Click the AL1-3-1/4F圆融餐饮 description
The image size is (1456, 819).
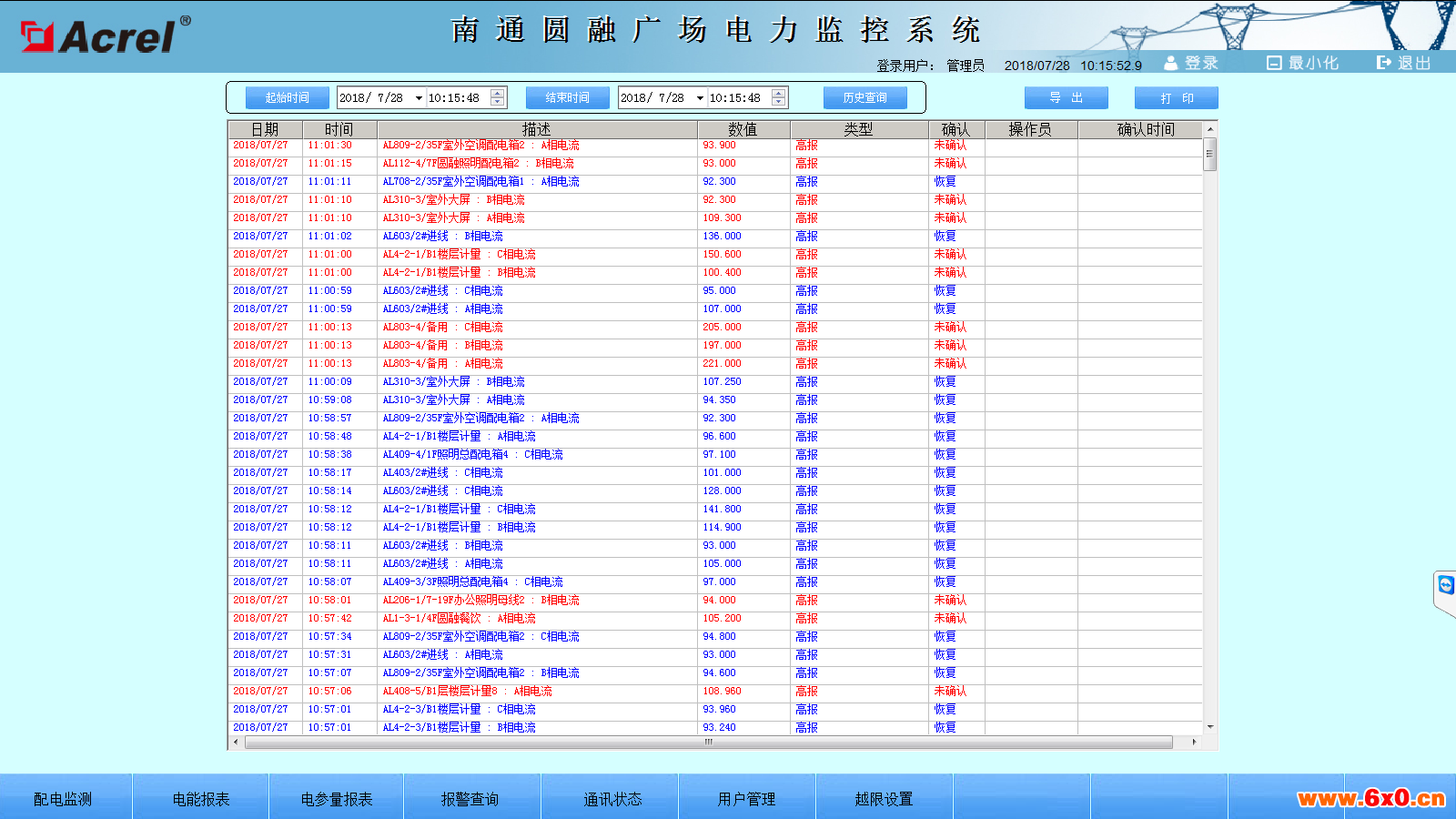click(x=460, y=619)
